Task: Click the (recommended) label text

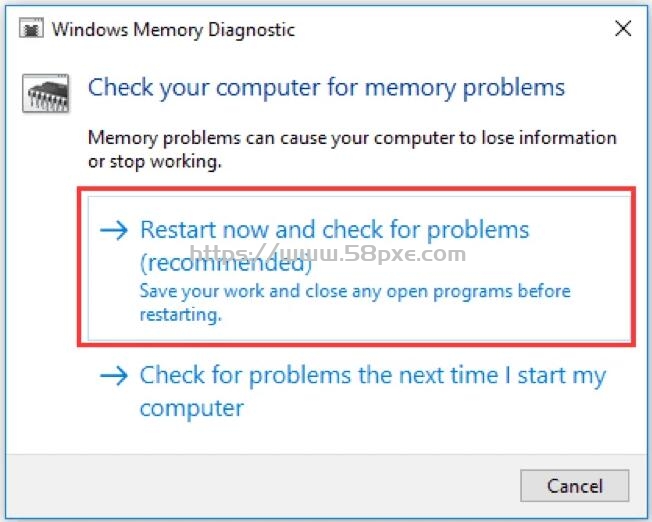Action: click(x=226, y=263)
